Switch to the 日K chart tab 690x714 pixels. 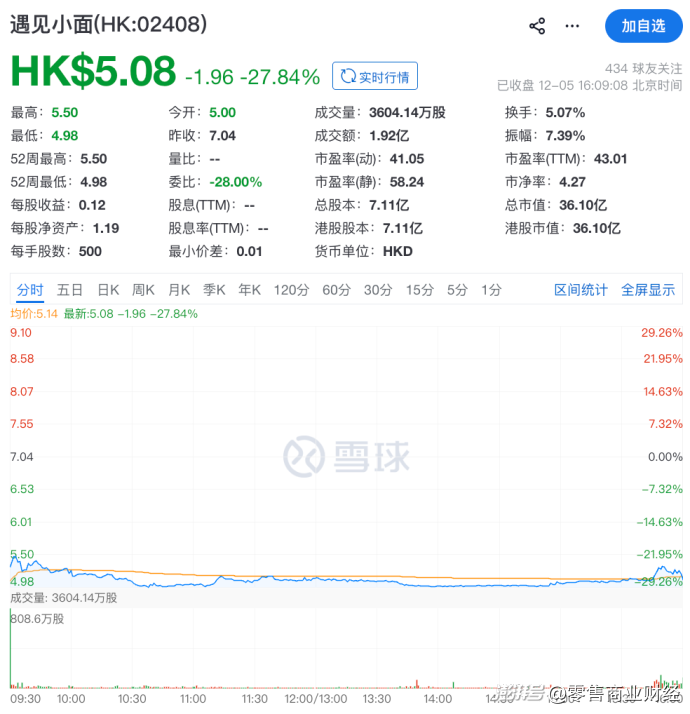pyautogui.click(x=108, y=290)
